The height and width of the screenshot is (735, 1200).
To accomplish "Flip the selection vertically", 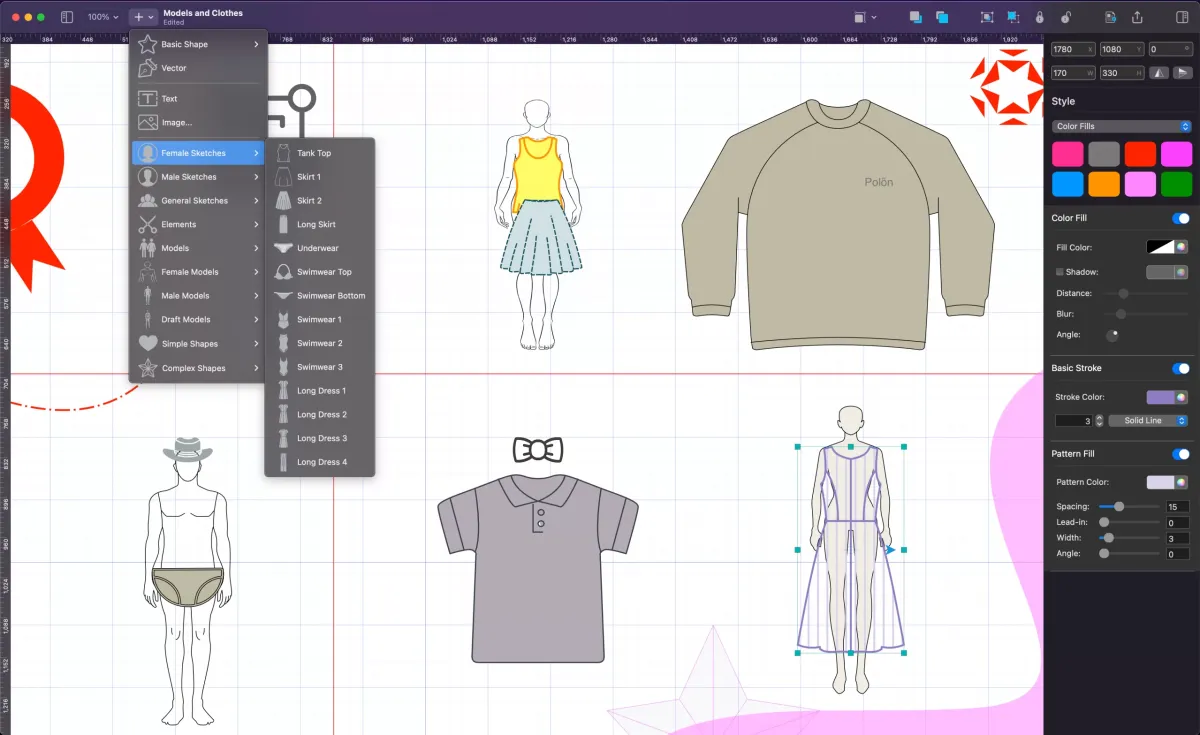I will point(1184,73).
